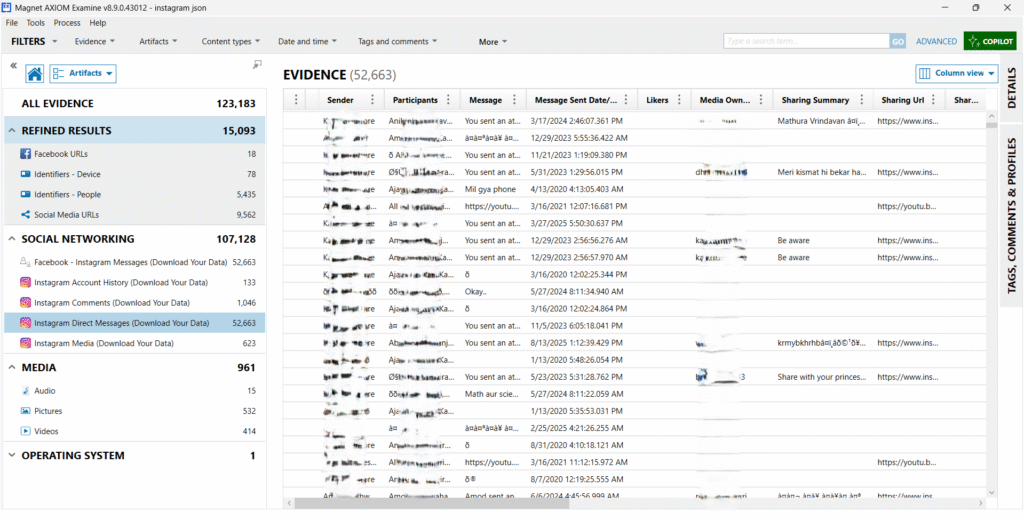Open Participants column options menu
The height and width of the screenshot is (520, 1024).
(x=448, y=100)
